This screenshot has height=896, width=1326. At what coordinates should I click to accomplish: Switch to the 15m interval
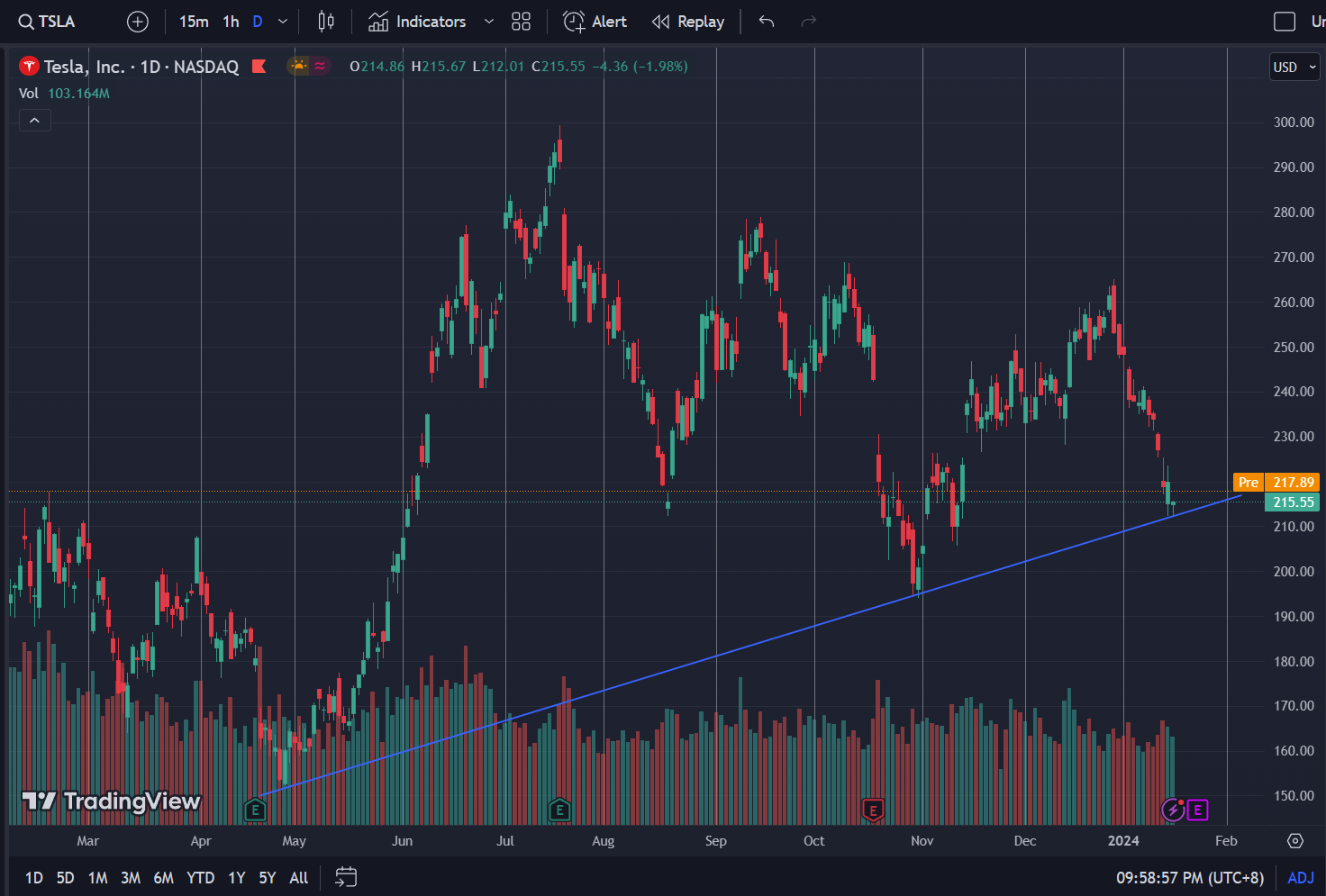(194, 22)
